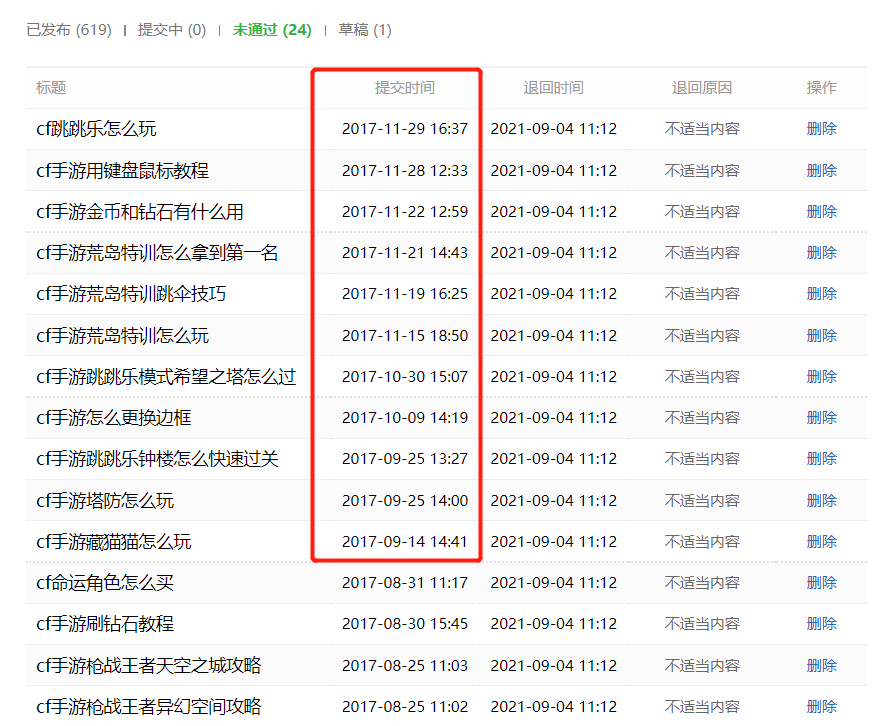Select submit time 2017-11-22 12:59
The height and width of the screenshot is (726, 884).
(x=405, y=212)
